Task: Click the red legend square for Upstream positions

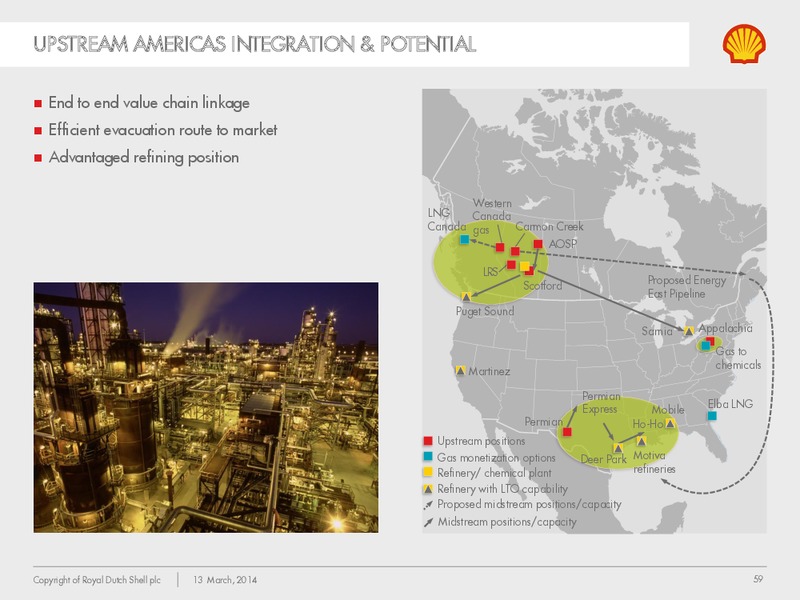Action: pyautogui.click(x=428, y=441)
